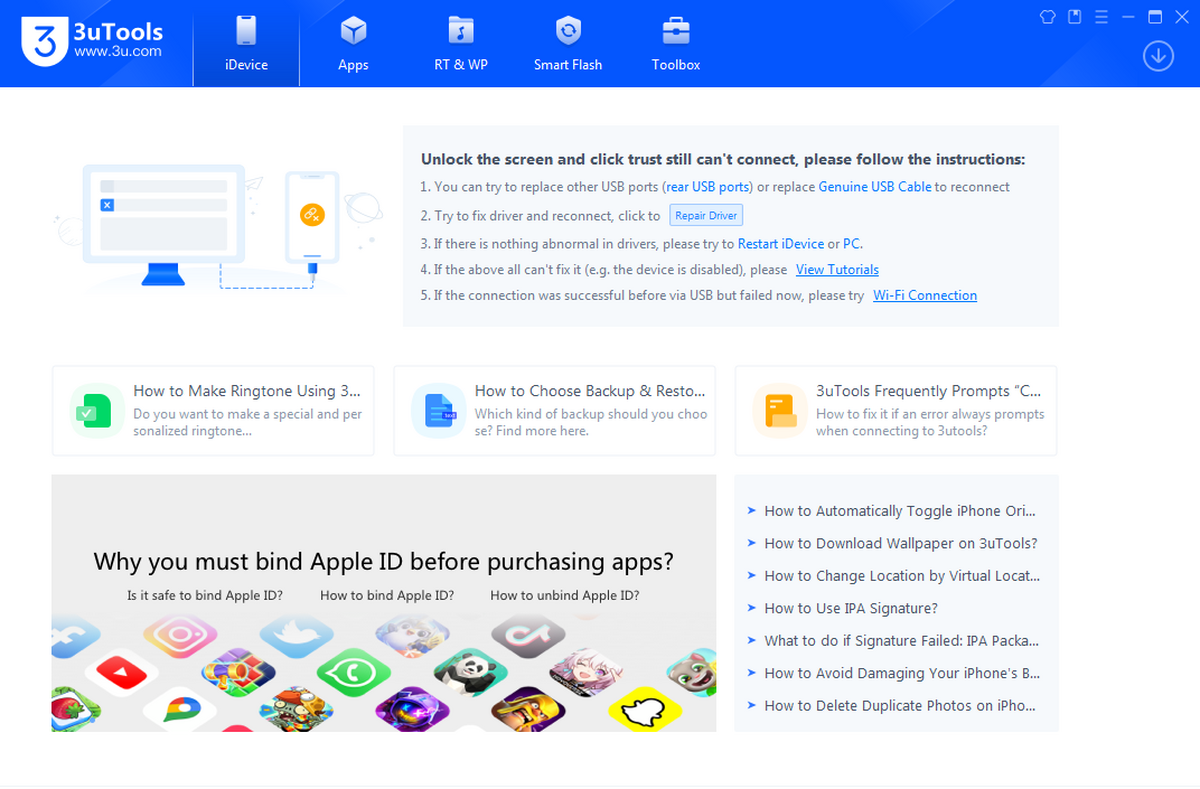
Task: Open the How to Make Ringtone article card
Action: click(x=213, y=411)
